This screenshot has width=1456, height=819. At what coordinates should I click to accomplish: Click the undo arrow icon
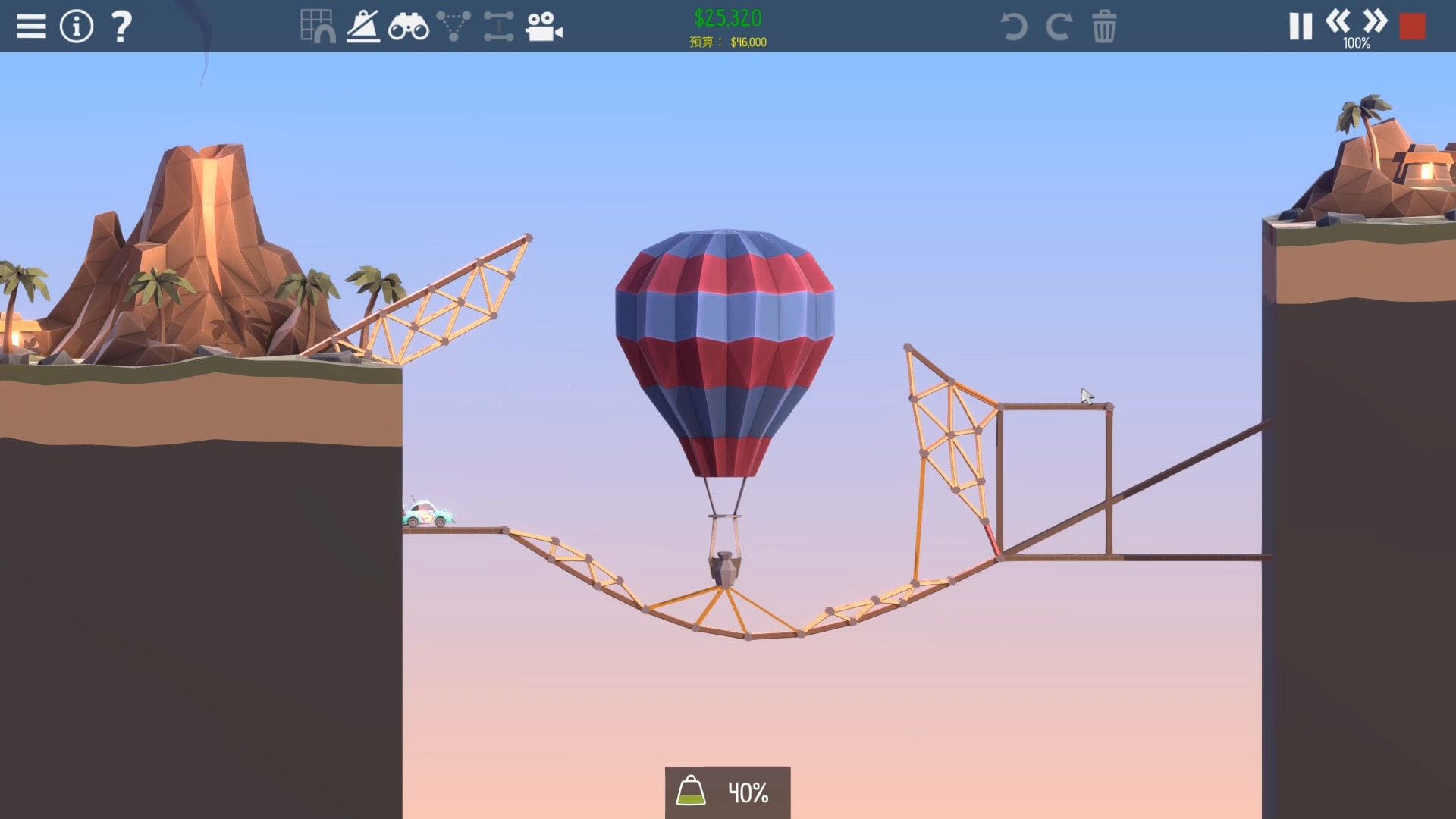click(1014, 27)
